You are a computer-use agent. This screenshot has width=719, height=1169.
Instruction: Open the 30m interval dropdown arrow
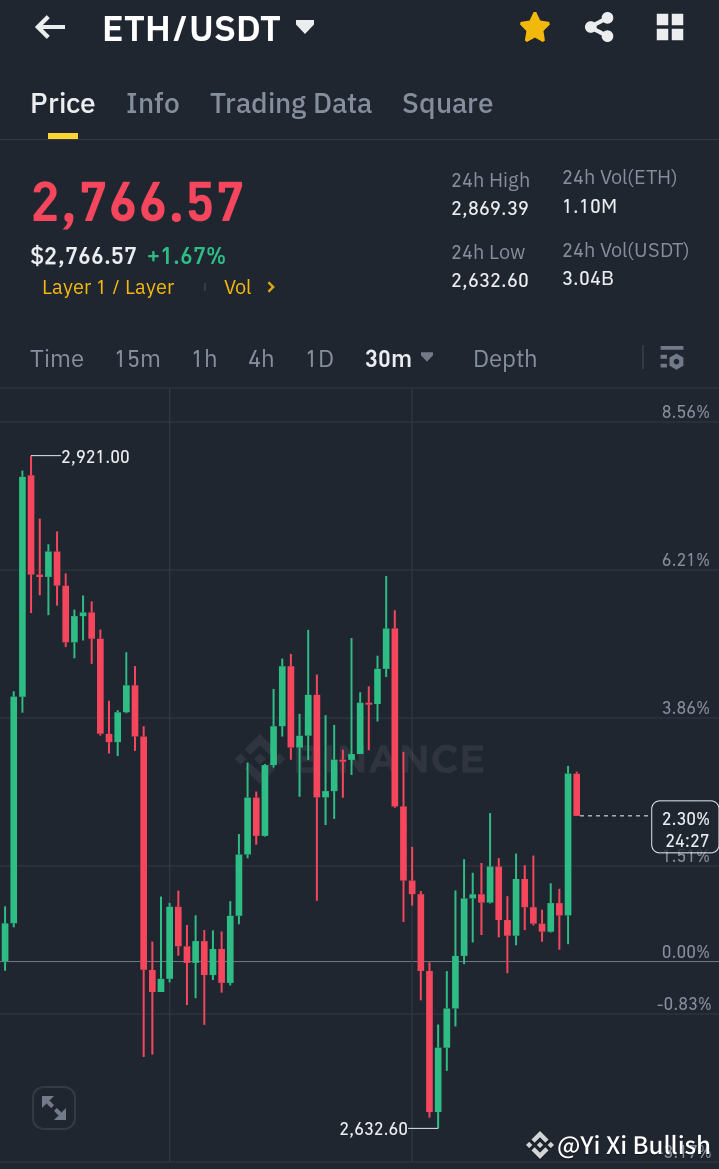click(x=426, y=358)
